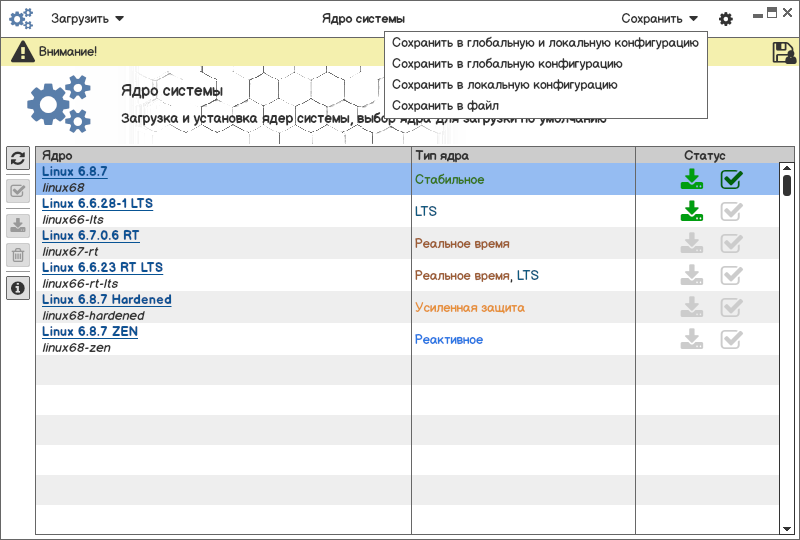Toggle default checkmark for Linux 6.8.7

point(731,179)
